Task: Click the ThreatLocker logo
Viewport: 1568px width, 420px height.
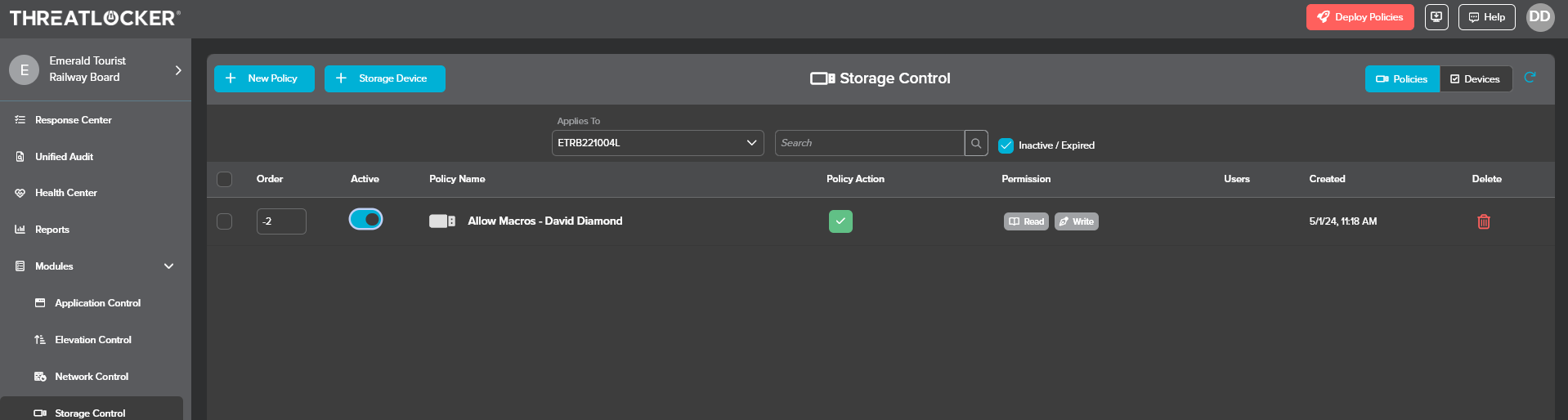Action: [95, 18]
